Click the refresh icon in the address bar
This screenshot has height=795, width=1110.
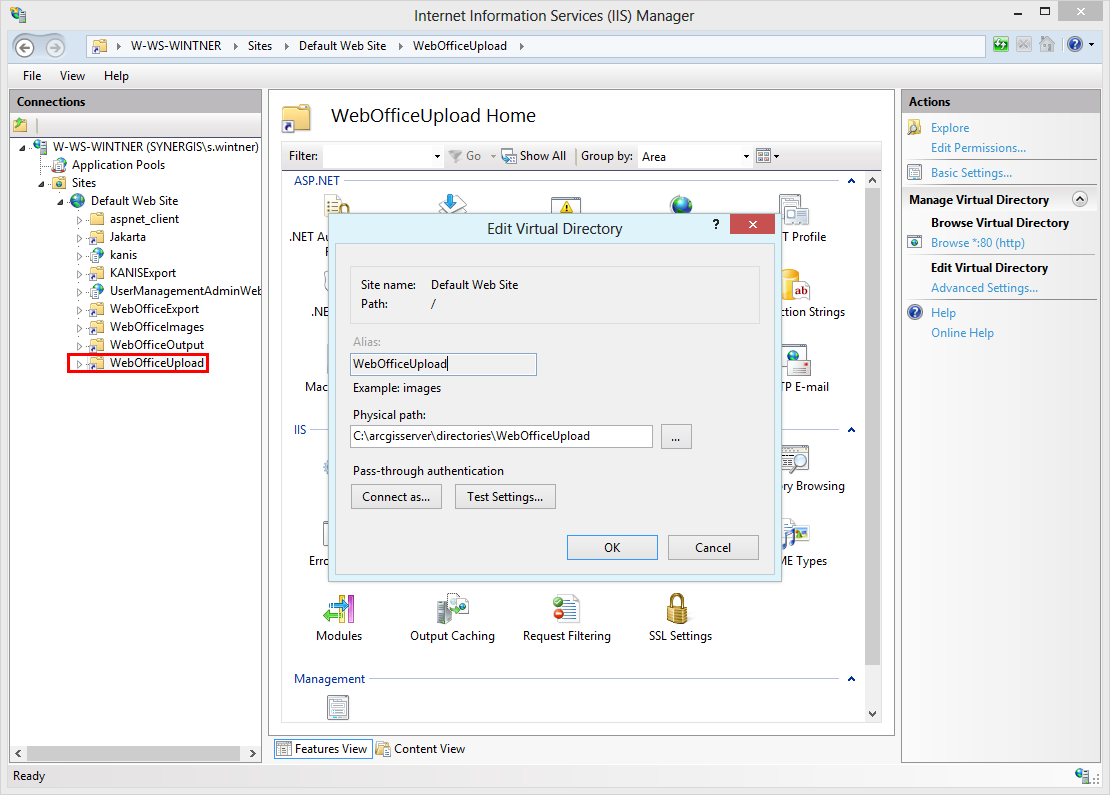click(1000, 44)
